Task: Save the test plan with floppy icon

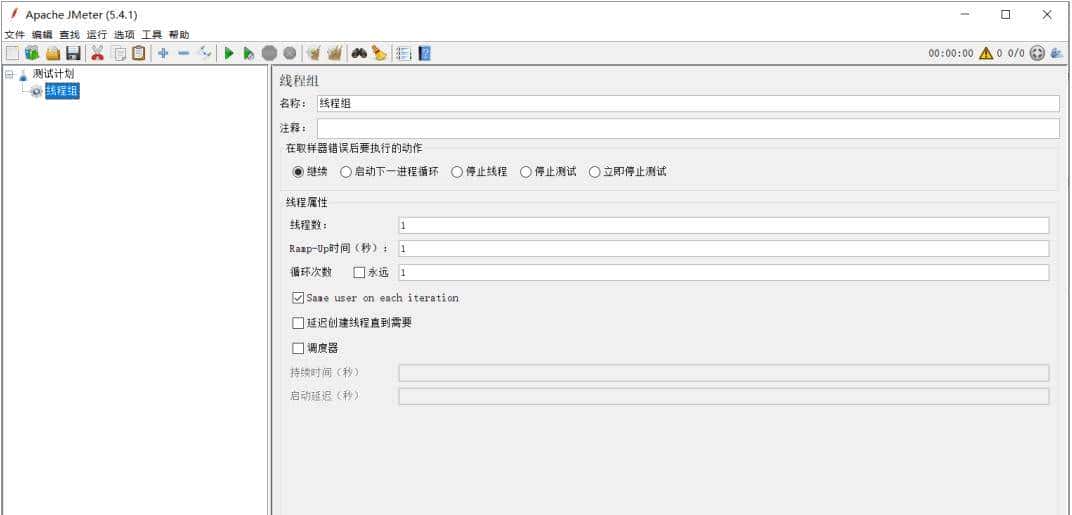Action: pyautogui.click(x=73, y=53)
